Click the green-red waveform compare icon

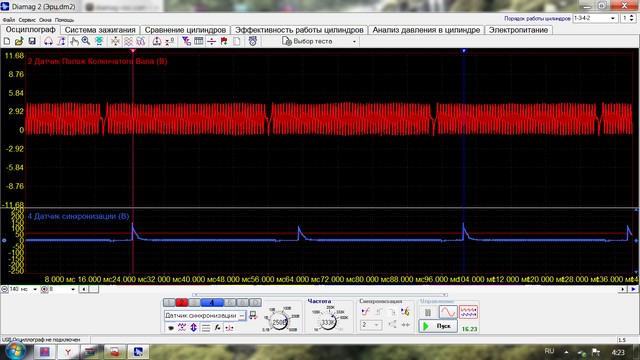[x=141, y=41]
